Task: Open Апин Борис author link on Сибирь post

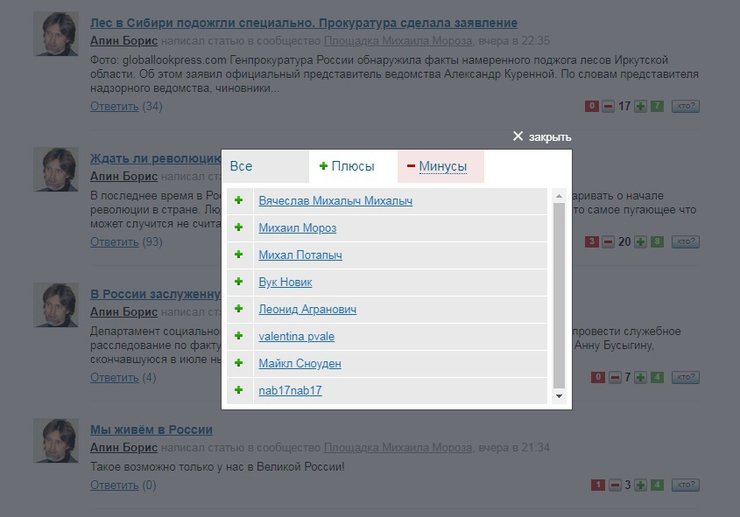Action: pyautogui.click(x=124, y=41)
